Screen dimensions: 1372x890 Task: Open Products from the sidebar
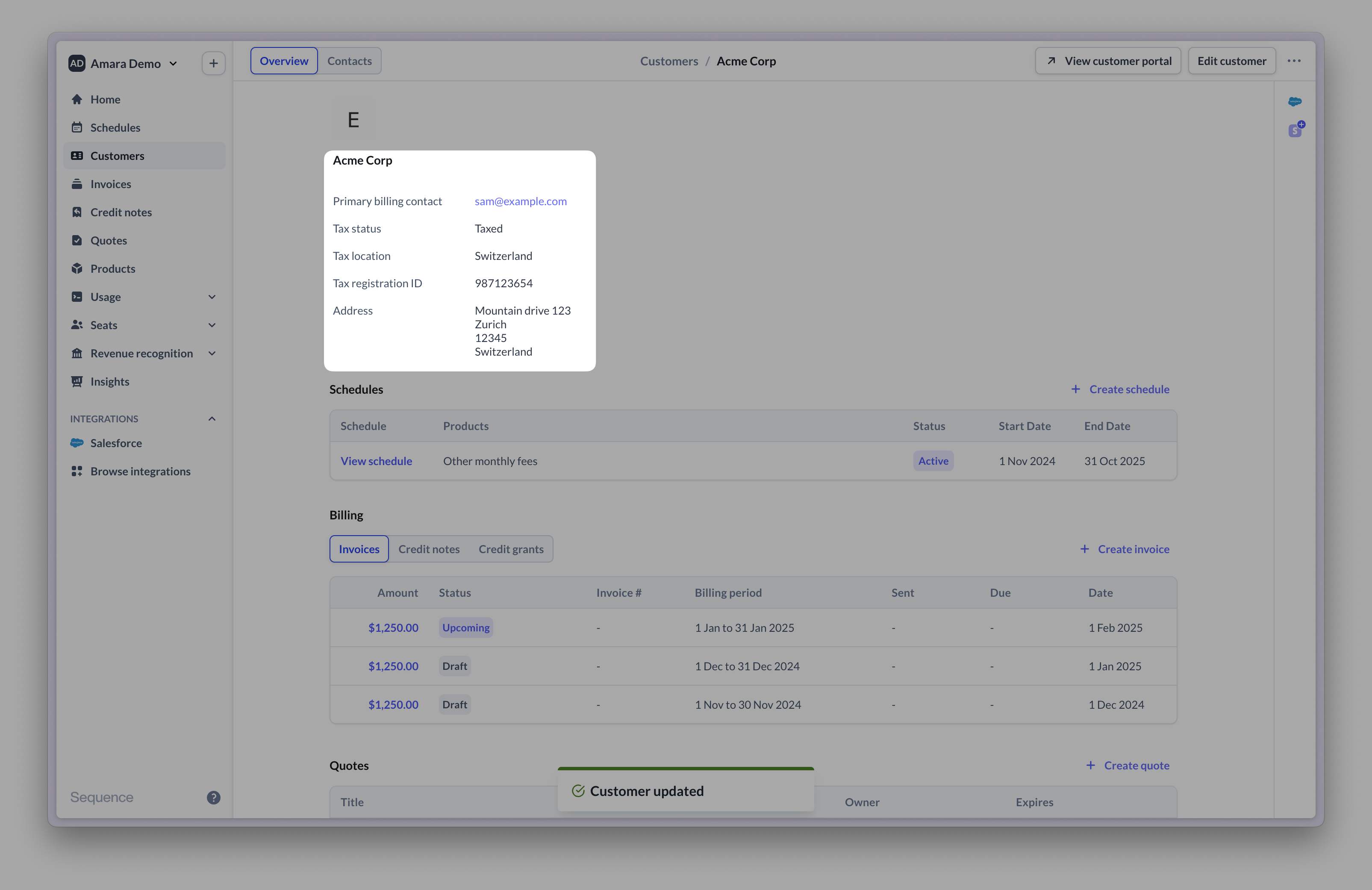tap(144, 268)
